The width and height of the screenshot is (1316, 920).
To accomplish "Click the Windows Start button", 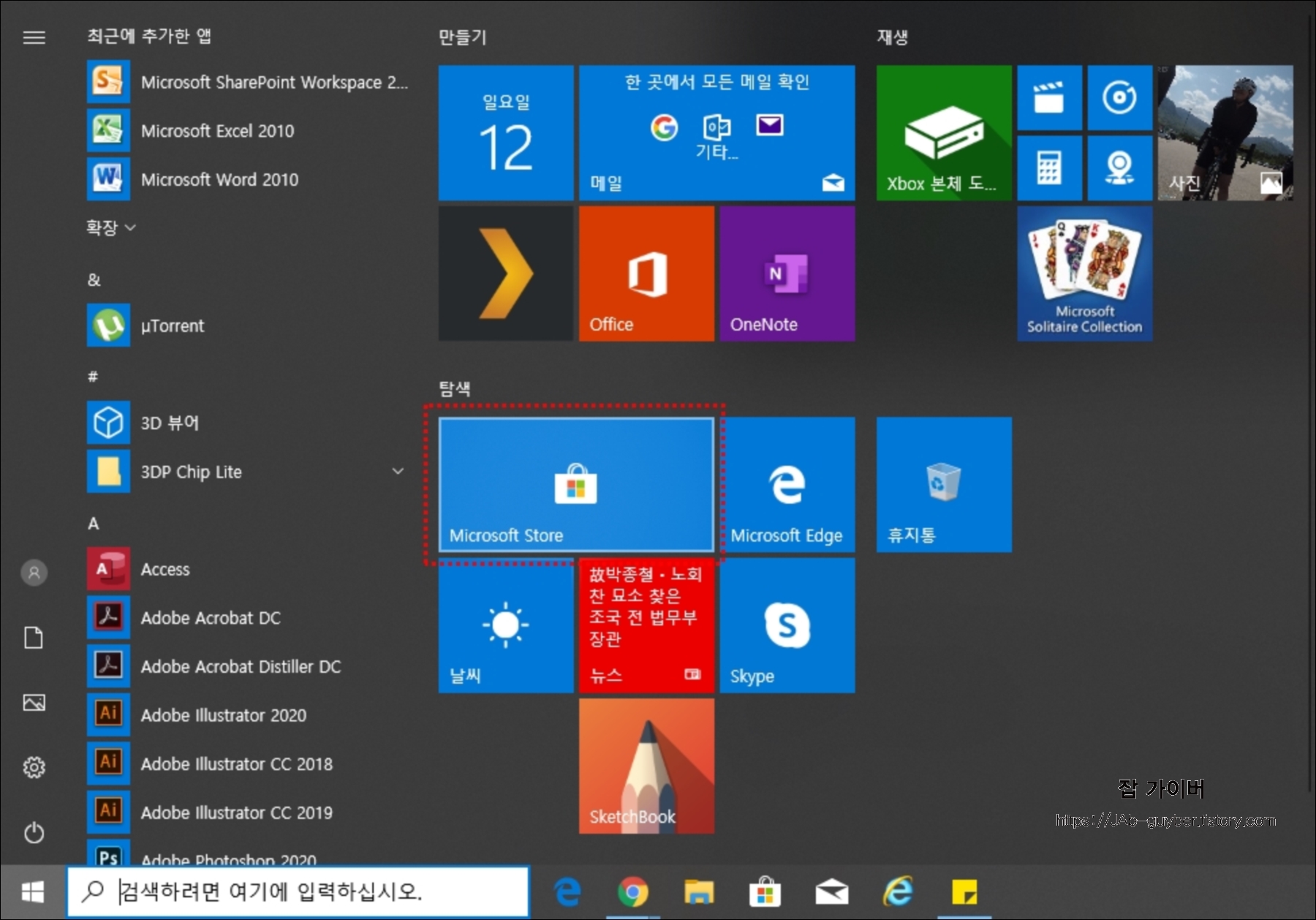I will click(x=33, y=891).
